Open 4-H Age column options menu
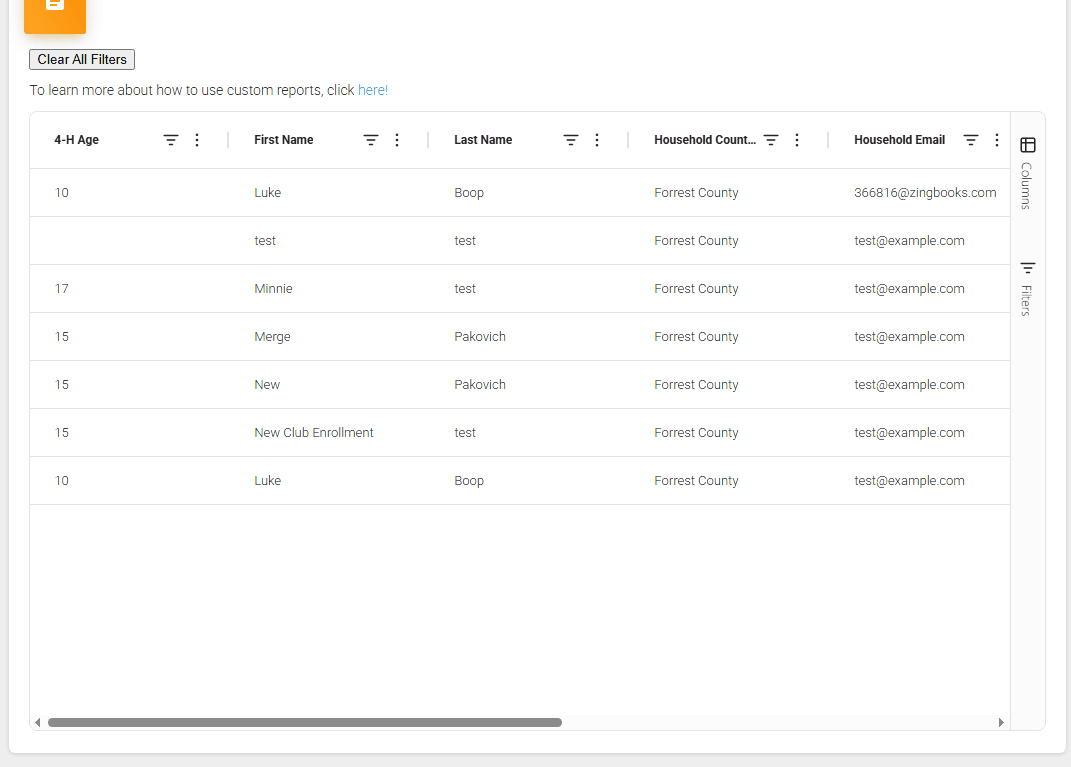The height and width of the screenshot is (767, 1071). click(x=197, y=140)
